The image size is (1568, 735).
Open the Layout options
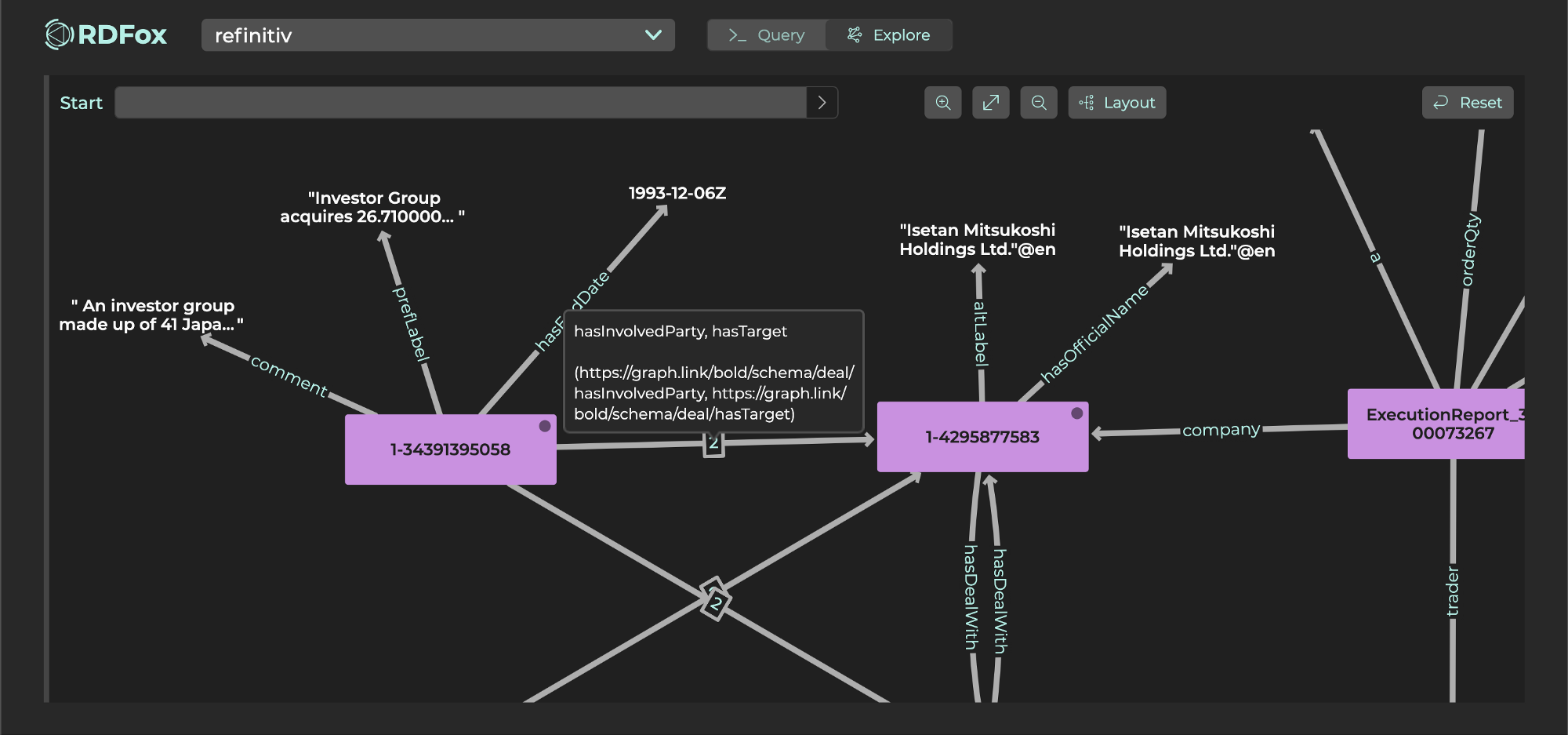[x=1117, y=103]
